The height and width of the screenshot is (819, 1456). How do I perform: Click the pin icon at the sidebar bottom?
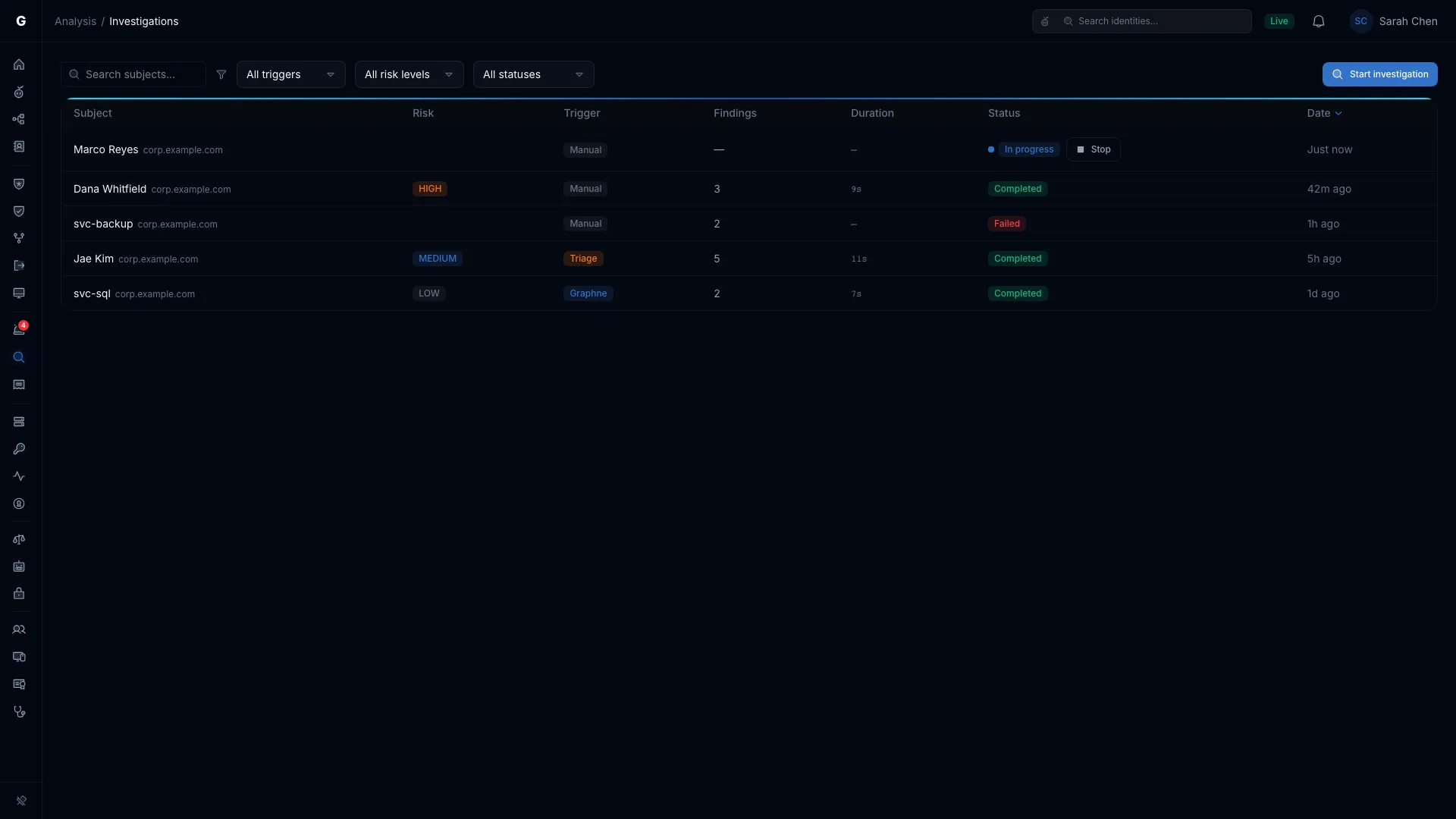[21, 801]
